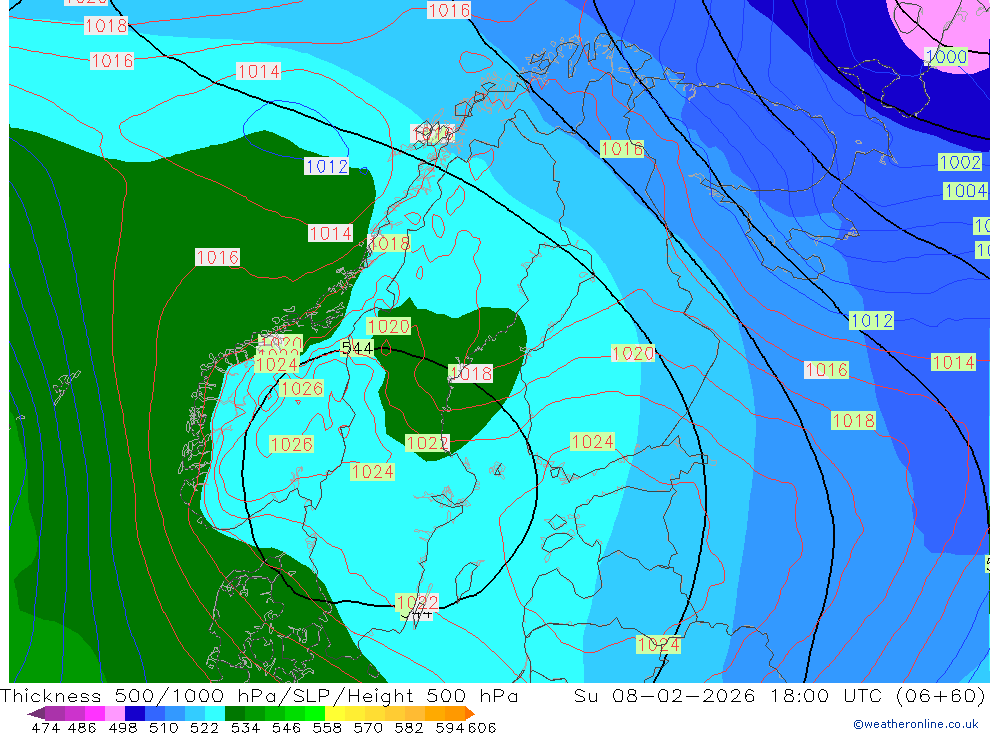The width and height of the screenshot is (1000, 733).
Task: Click the black 544 height contour label
Action: (357, 348)
